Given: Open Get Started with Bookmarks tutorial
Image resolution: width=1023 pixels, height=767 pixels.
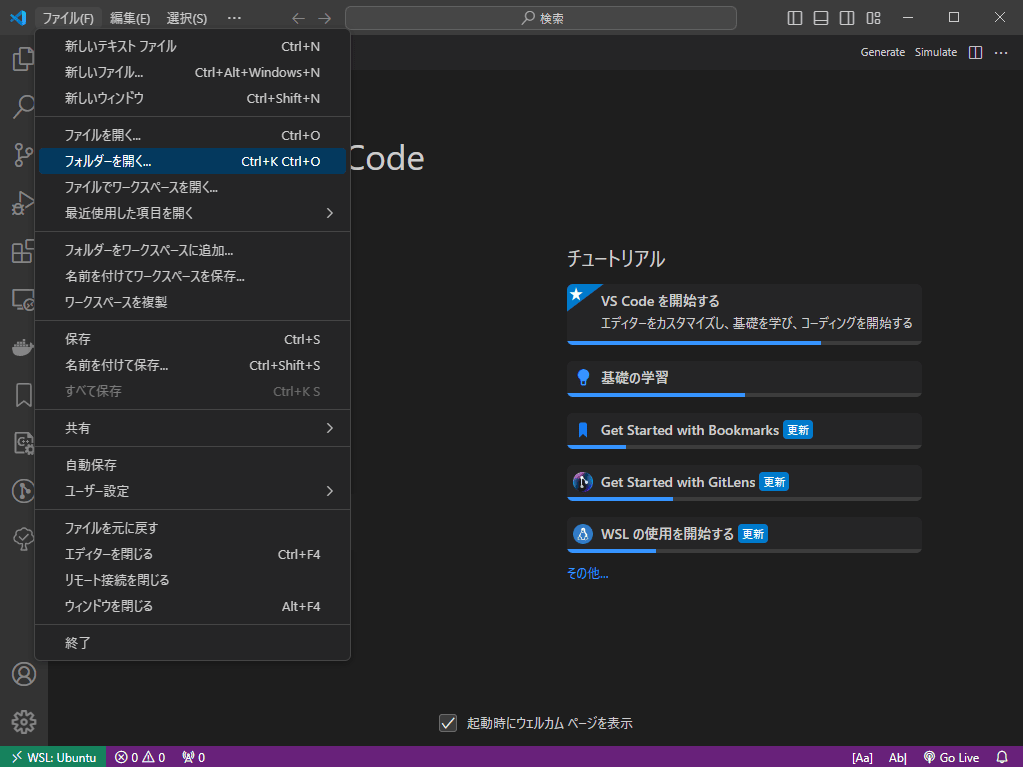Looking at the screenshot, I should click(744, 431).
